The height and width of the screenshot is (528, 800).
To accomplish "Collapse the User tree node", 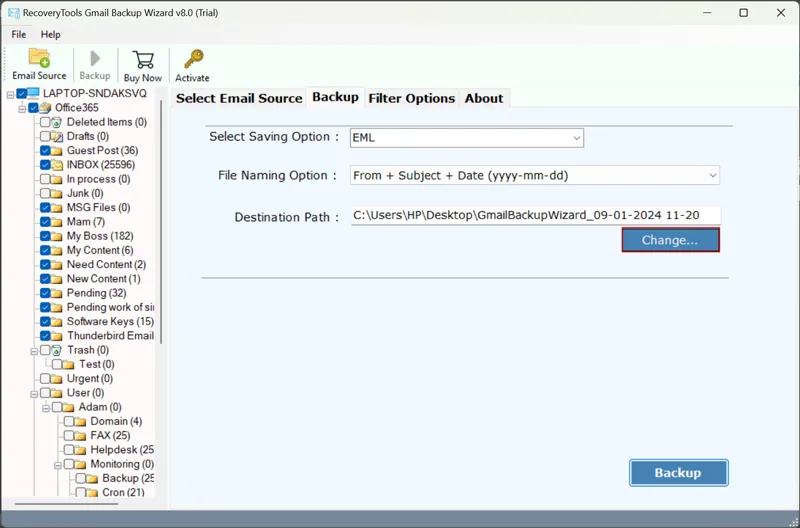I will pyautogui.click(x=34, y=394).
